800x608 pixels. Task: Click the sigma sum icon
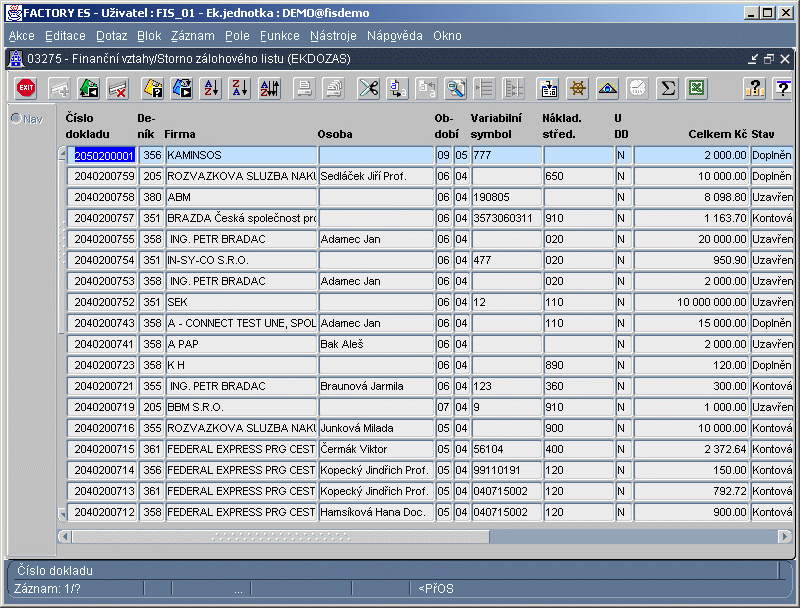point(667,88)
